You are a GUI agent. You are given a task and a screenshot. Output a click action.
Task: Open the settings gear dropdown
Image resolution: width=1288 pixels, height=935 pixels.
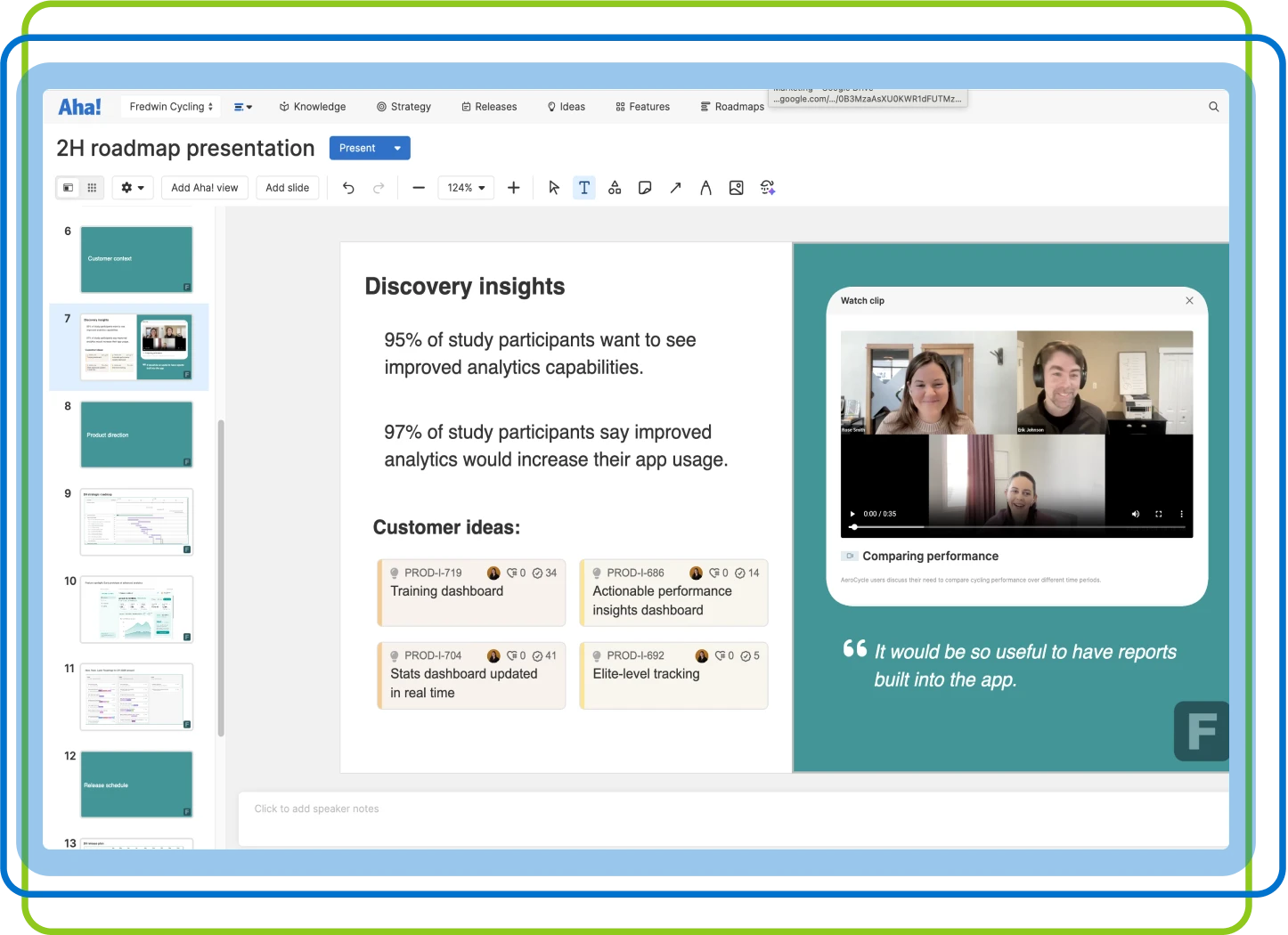click(x=133, y=188)
